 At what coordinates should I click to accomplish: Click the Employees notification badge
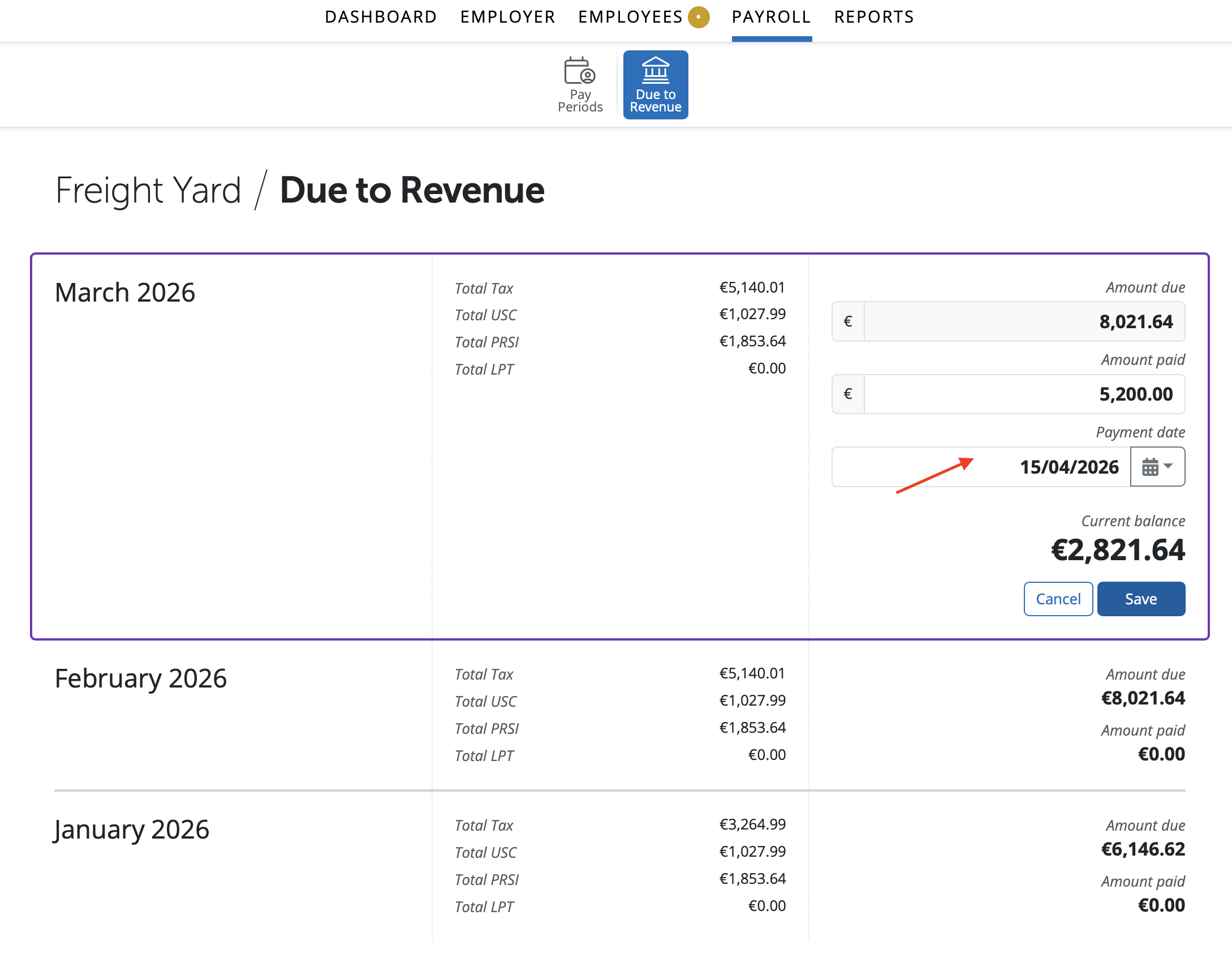pyautogui.click(x=699, y=17)
